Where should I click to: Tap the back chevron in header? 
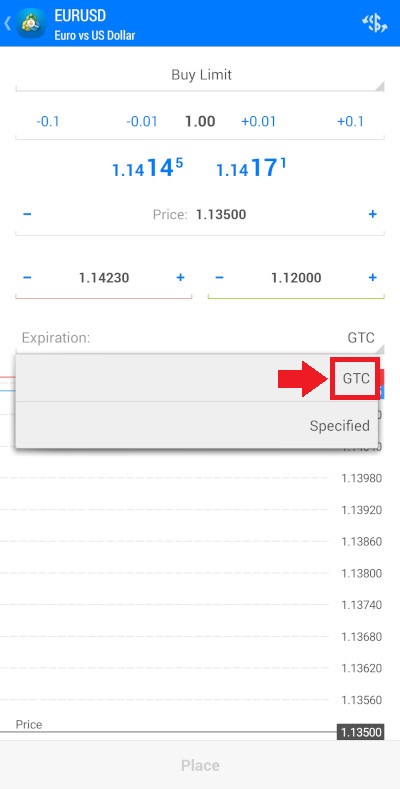[7, 24]
